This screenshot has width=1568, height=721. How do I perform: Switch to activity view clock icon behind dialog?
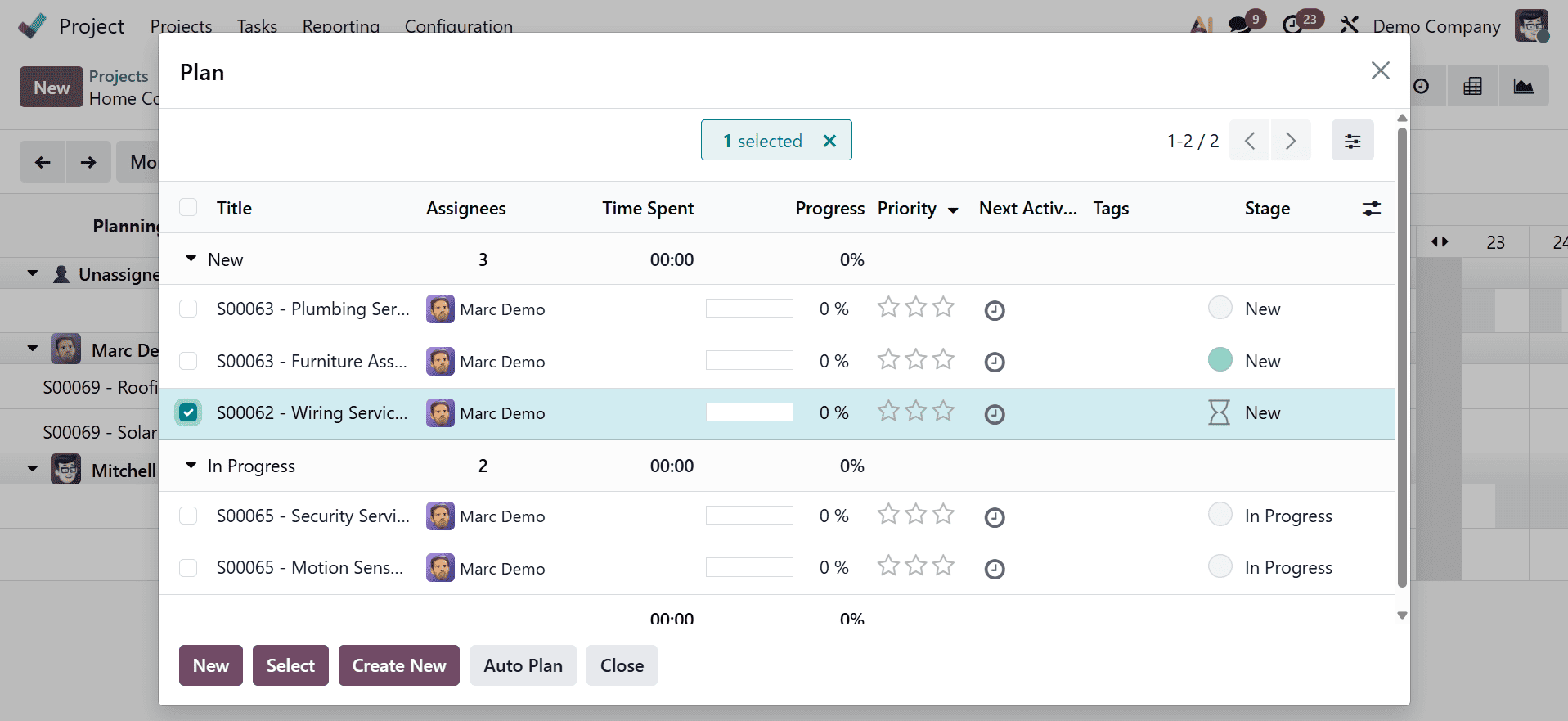coord(1422,86)
